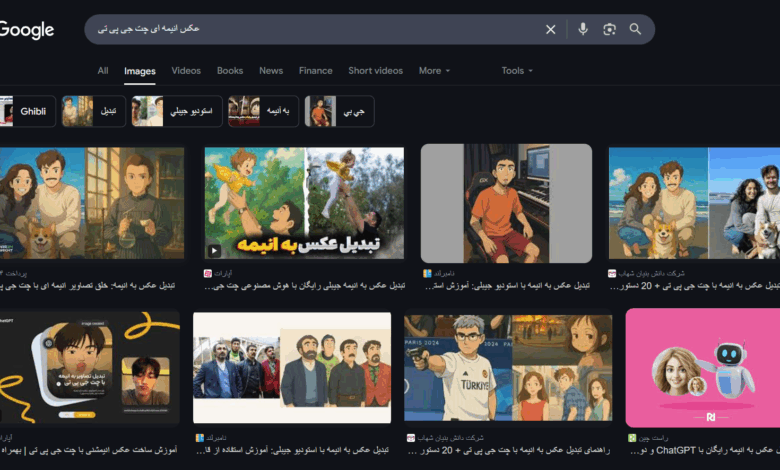Open the Books tab
Image resolution: width=780 pixels, height=470 pixels.
coord(230,71)
